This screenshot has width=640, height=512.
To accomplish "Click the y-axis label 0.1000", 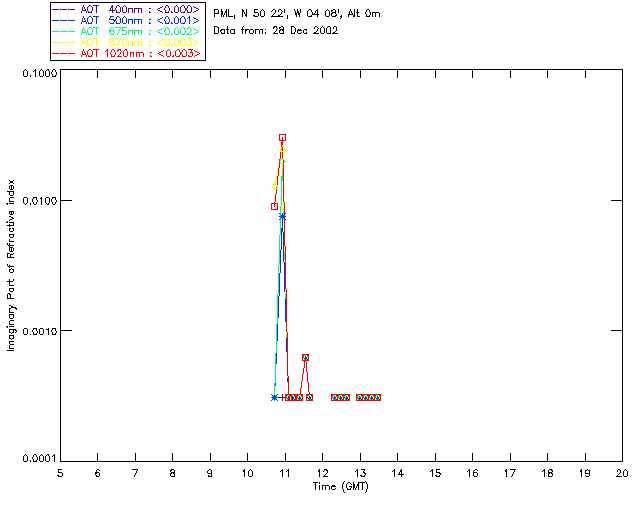I will (40, 73).
